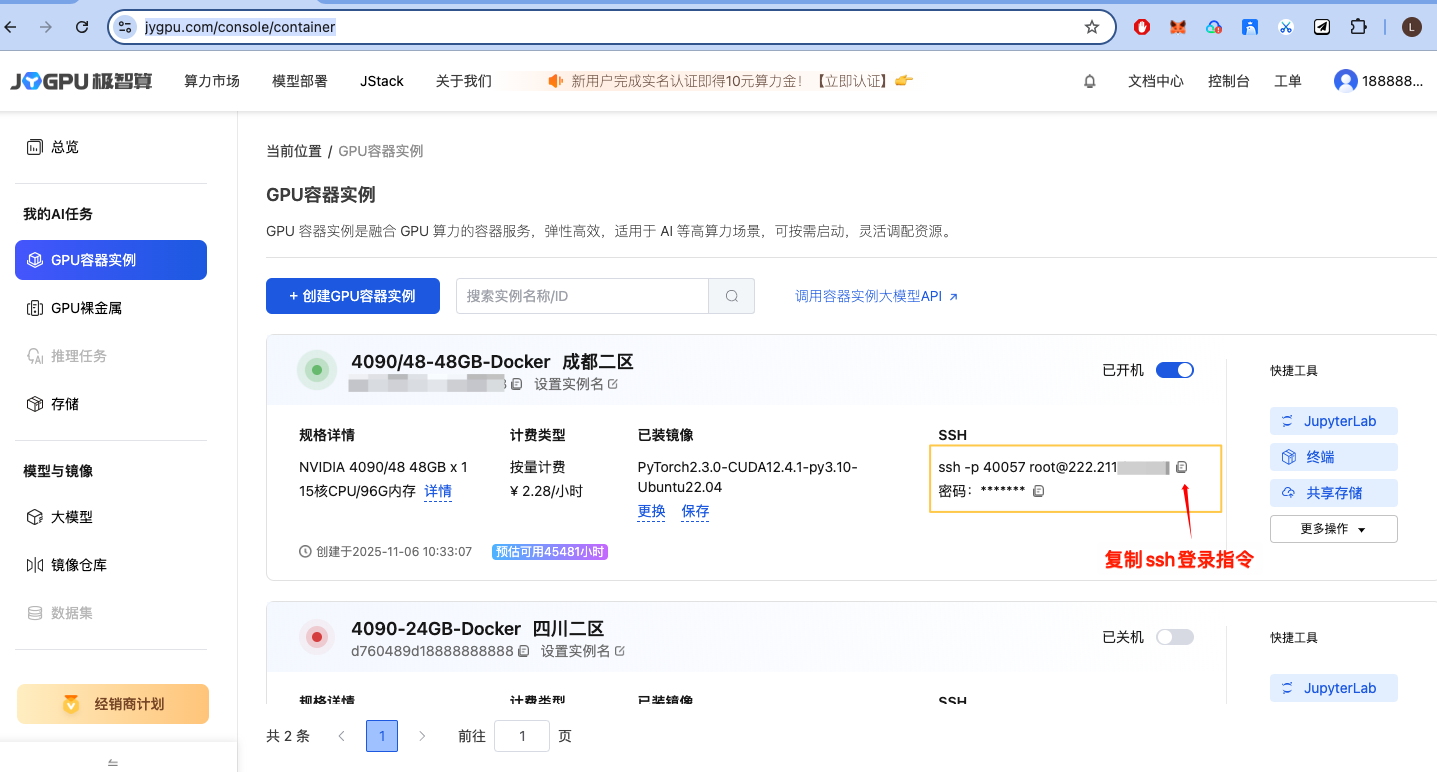Image resolution: width=1437 pixels, height=772 pixels.
Task: Open 详情 spec details link
Action: pyautogui.click(x=438, y=491)
